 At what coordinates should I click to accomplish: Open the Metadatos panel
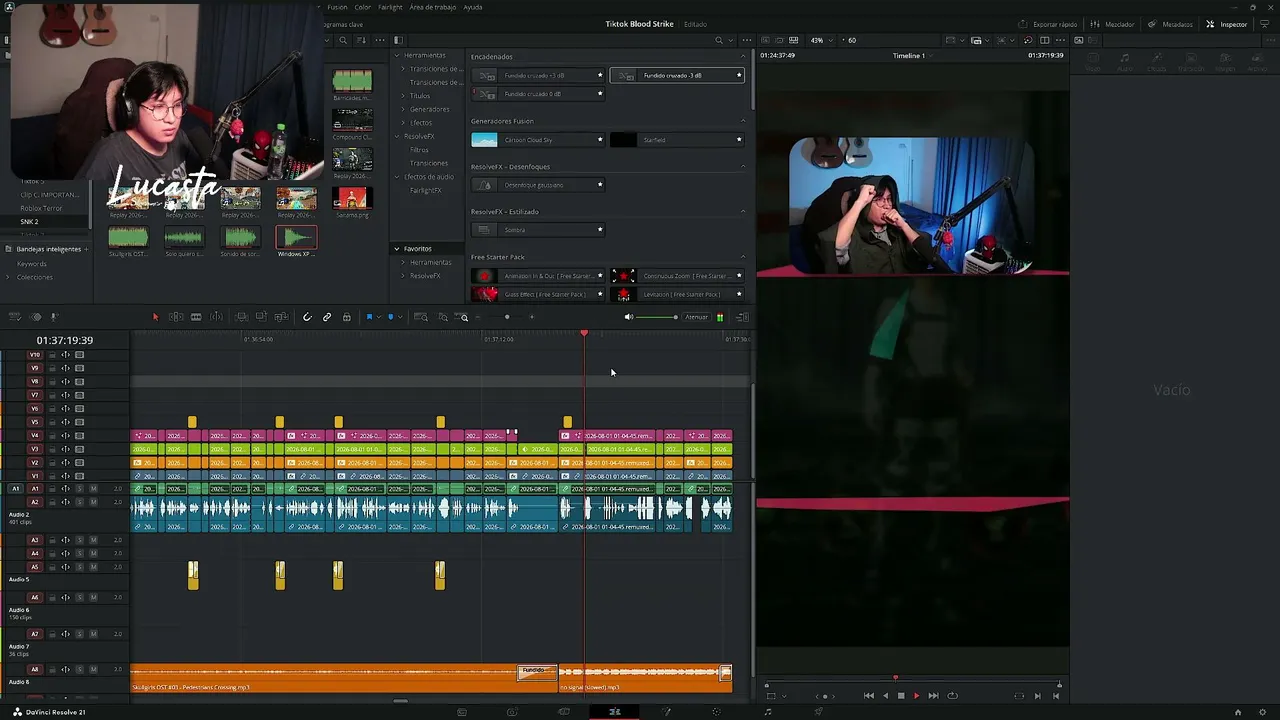point(1171,24)
